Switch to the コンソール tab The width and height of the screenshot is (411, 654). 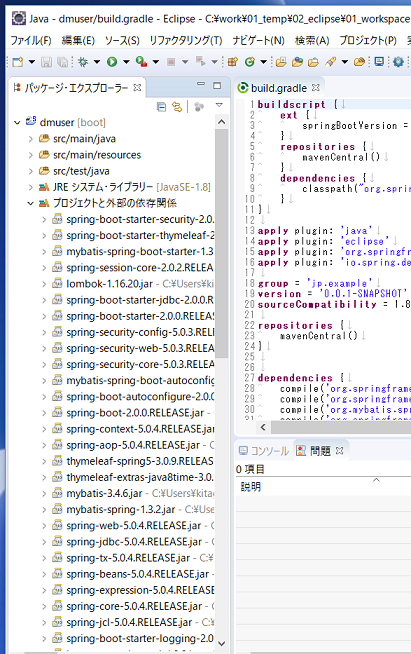tap(264, 451)
